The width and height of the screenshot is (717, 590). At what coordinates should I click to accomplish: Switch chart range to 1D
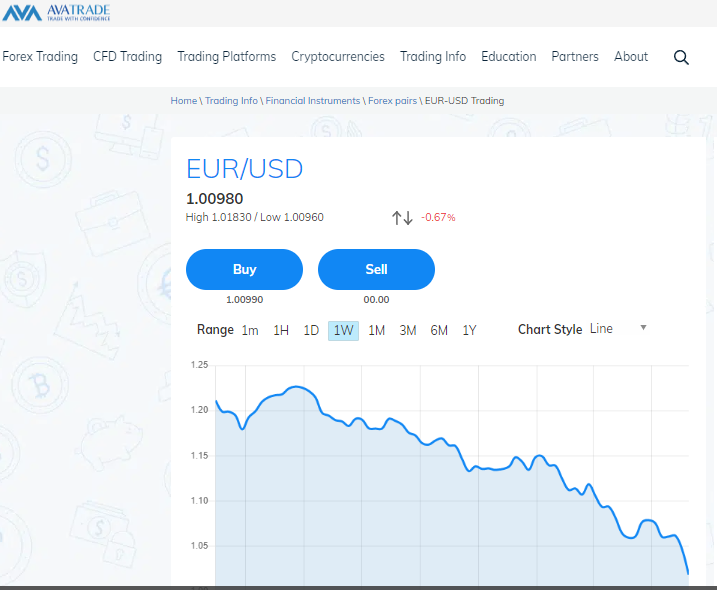[x=311, y=330]
